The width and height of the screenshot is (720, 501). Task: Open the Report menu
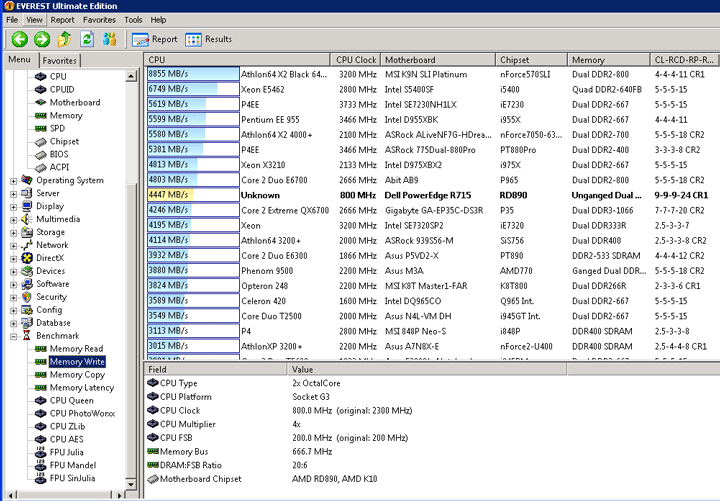[x=62, y=20]
